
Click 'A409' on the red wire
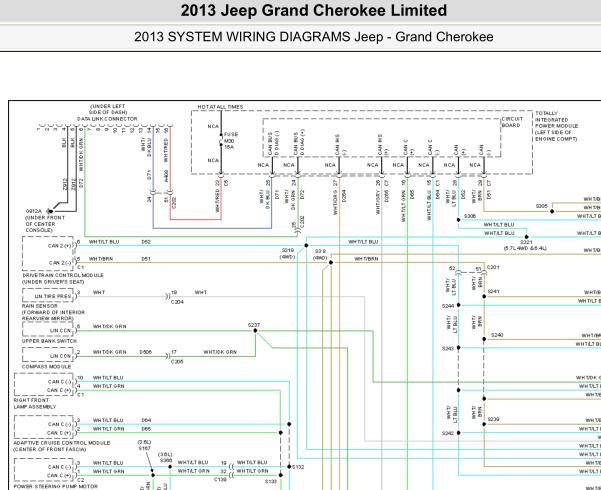pyautogui.click(x=166, y=176)
